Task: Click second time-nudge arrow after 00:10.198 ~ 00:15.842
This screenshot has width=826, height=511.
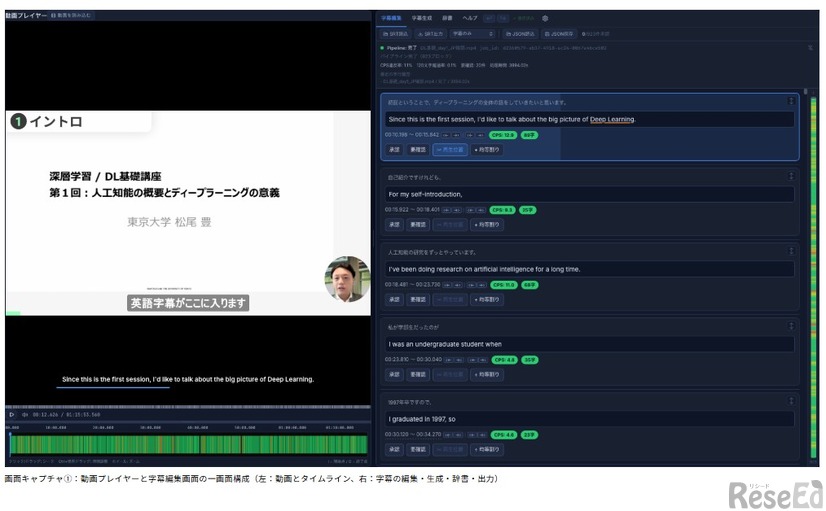Action: [x=457, y=135]
